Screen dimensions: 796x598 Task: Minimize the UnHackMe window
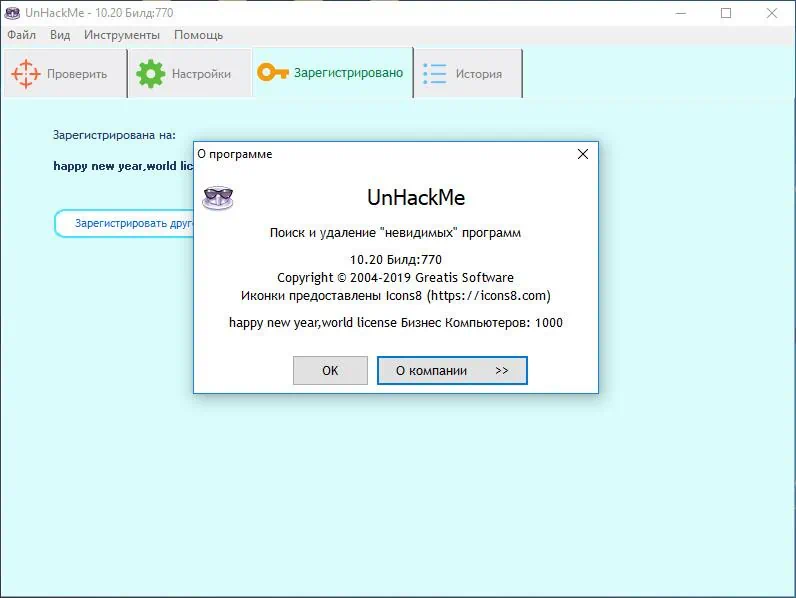(x=681, y=13)
